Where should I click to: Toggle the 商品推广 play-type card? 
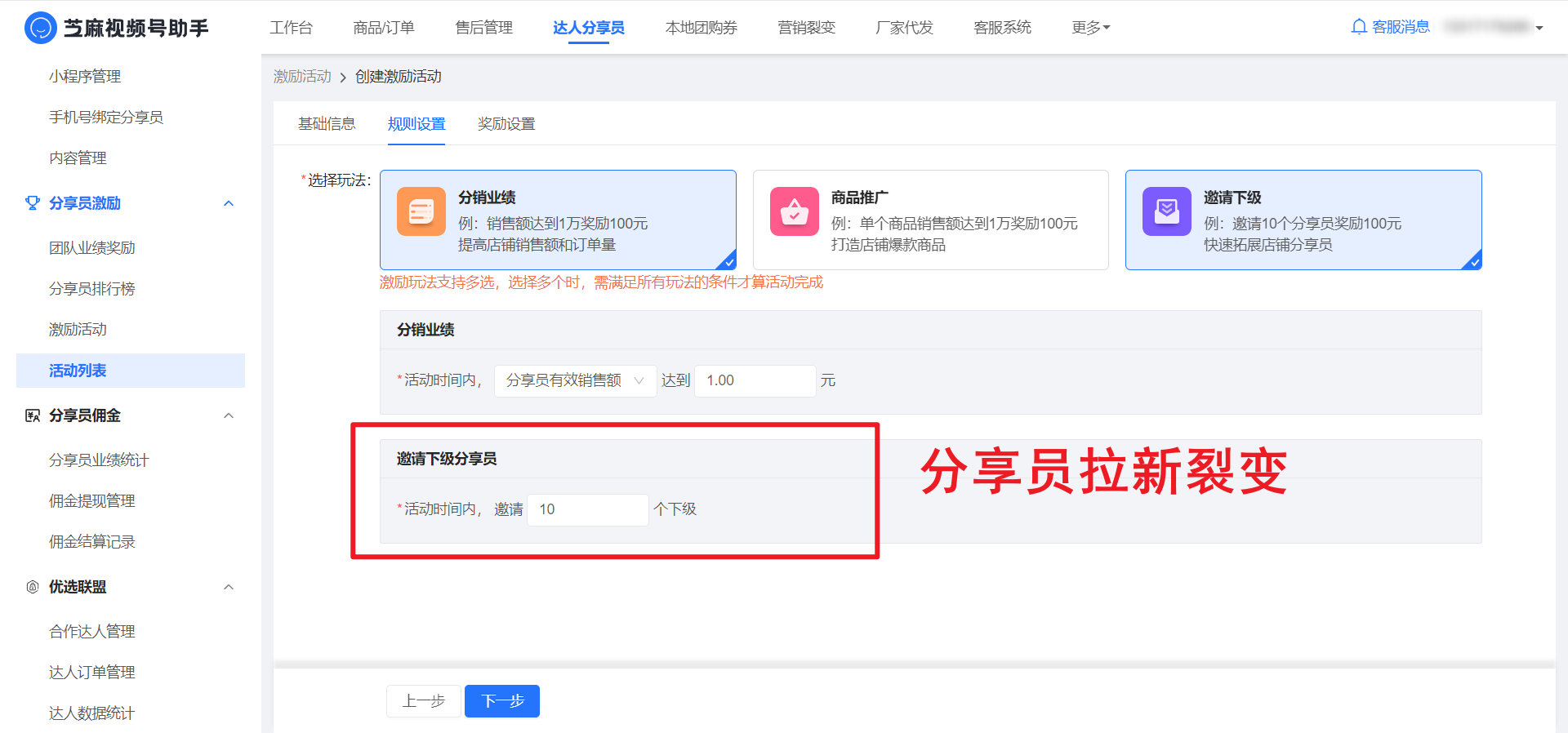tap(931, 220)
